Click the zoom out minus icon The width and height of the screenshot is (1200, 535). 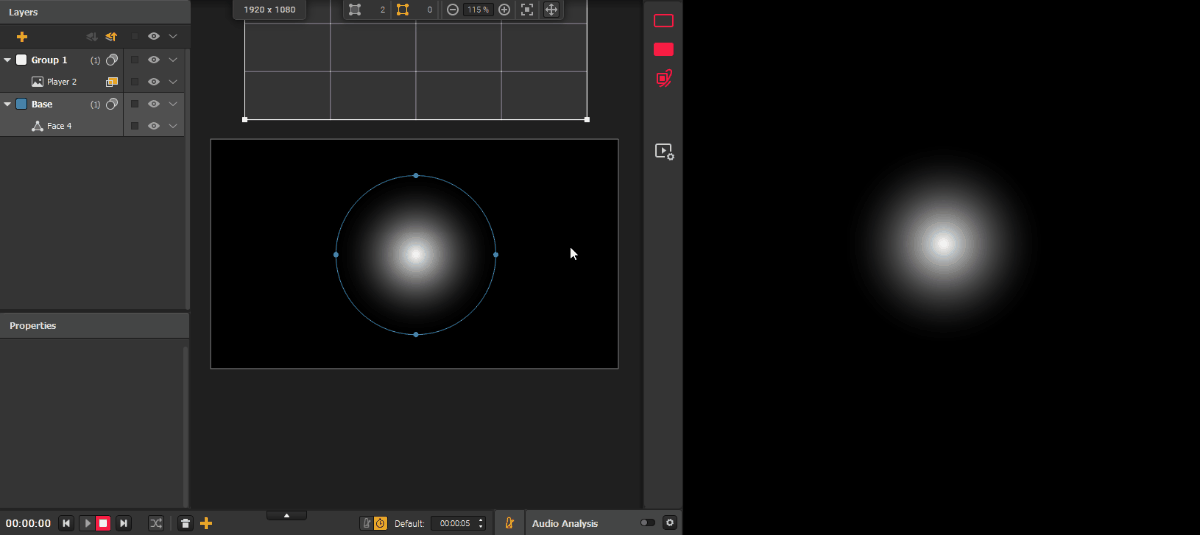[453, 9]
